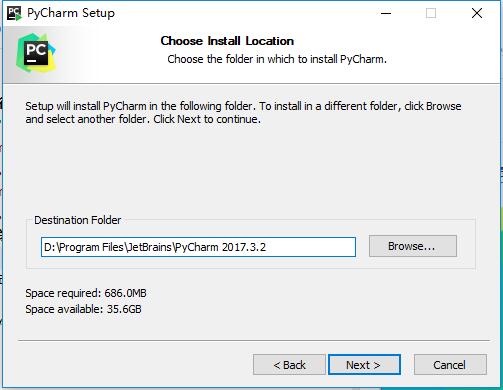Click the disabled maximize window button

(431, 13)
